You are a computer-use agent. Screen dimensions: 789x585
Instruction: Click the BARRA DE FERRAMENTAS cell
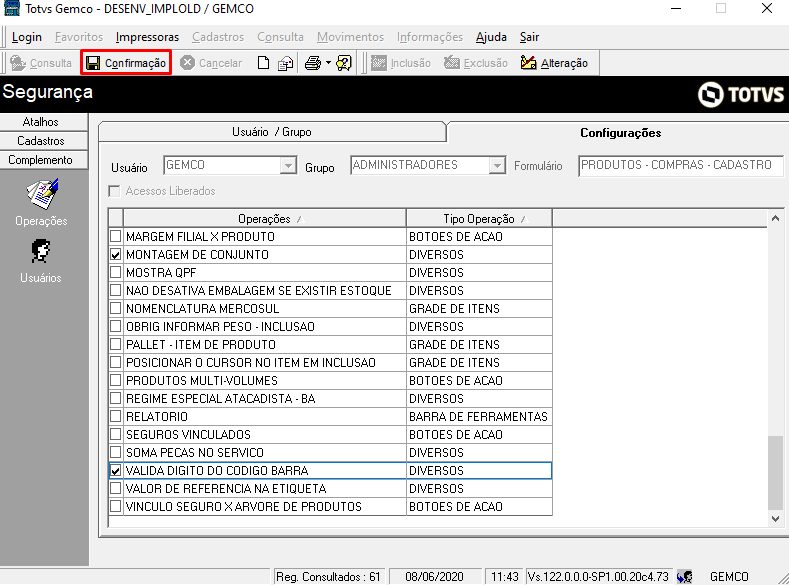click(x=479, y=416)
